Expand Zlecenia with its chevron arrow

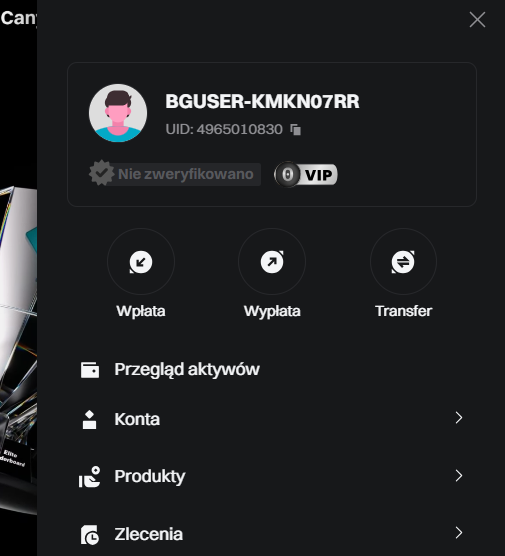(x=459, y=533)
